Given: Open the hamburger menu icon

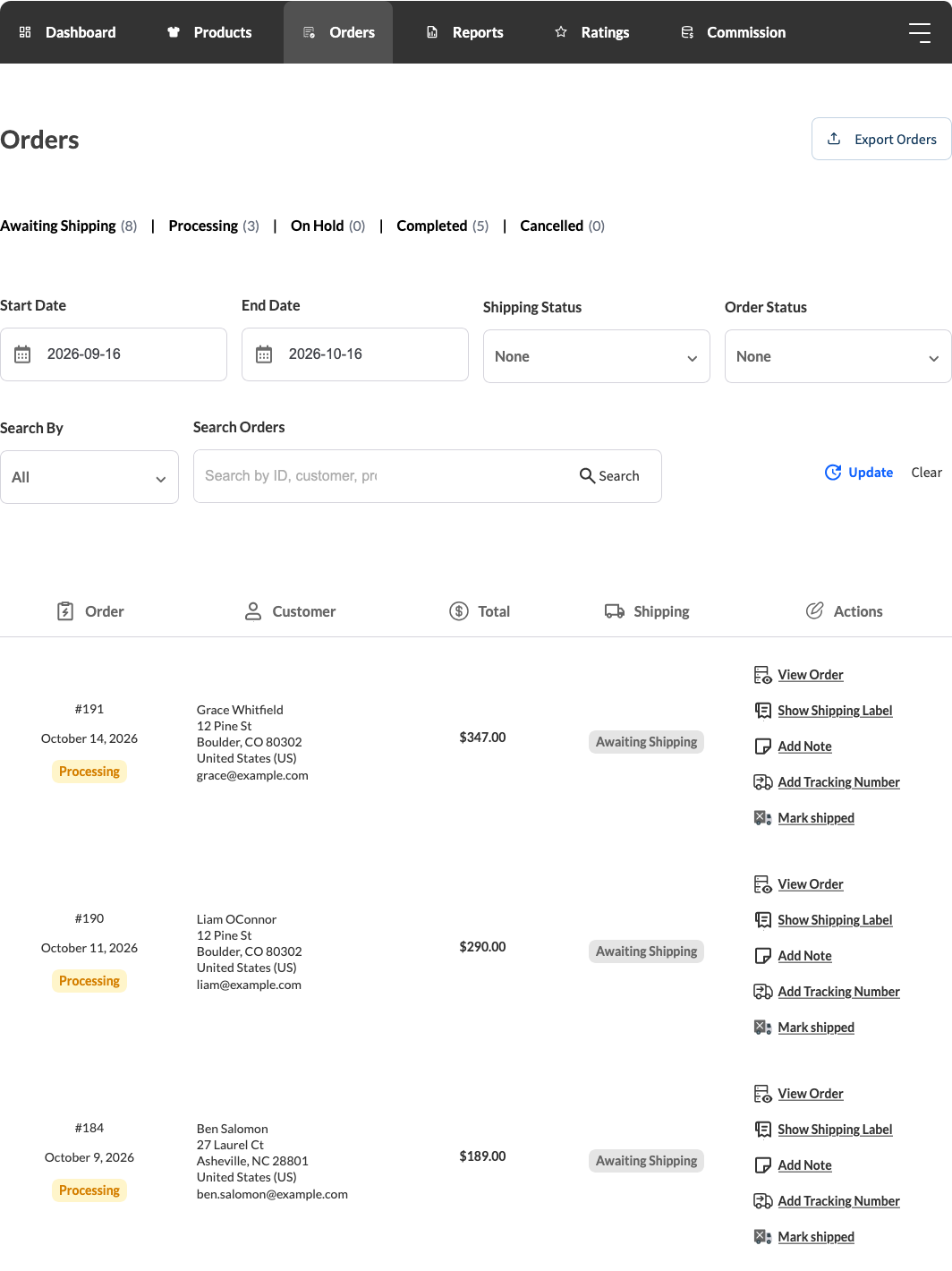Looking at the screenshot, I should pos(920,32).
